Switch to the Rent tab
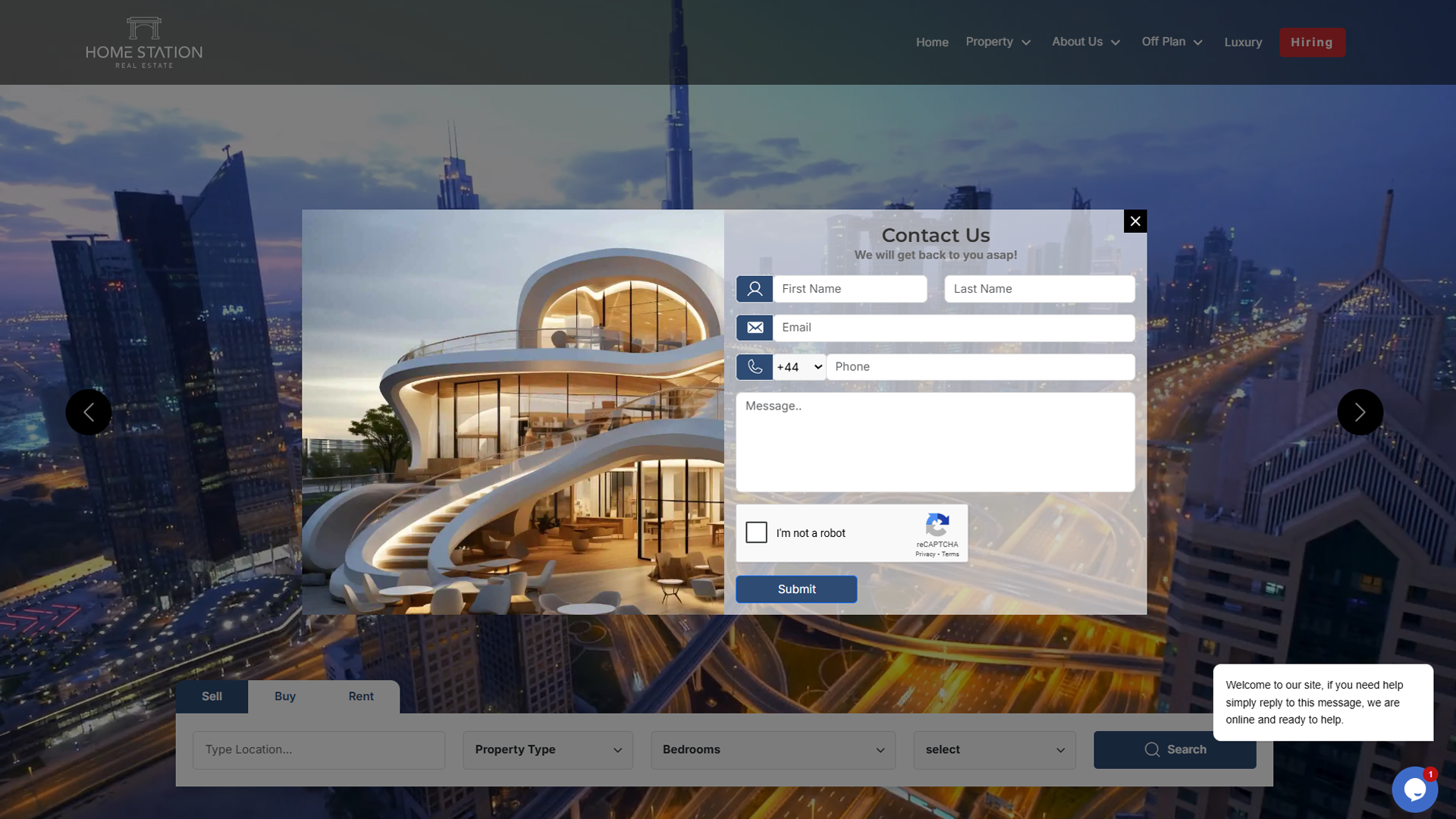The image size is (1456, 819). [x=361, y=696]
